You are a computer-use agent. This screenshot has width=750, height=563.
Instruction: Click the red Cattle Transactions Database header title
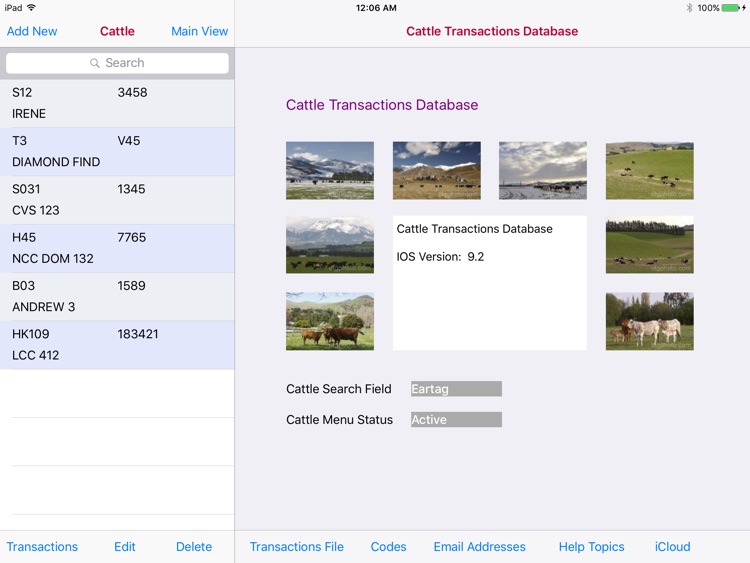tap(492, 31)
